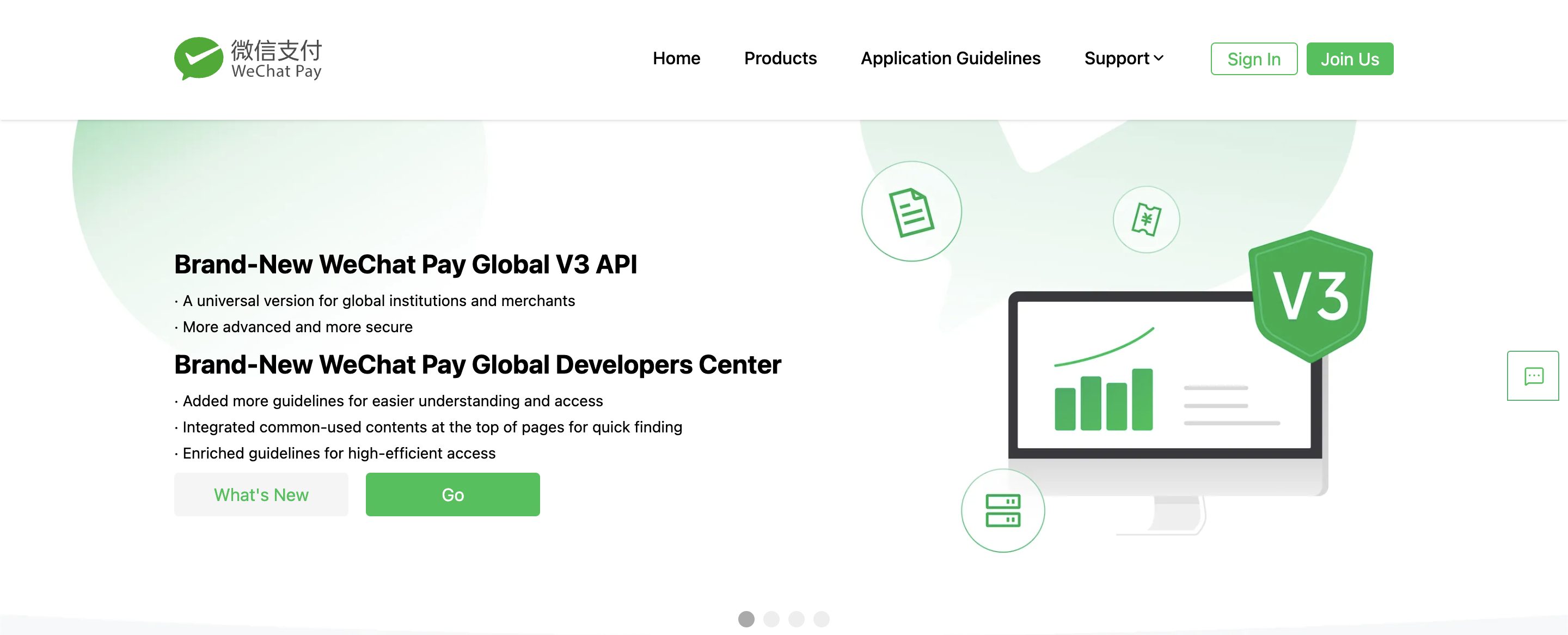Image resolution: width=1568 pixels, height=635 pixels.
Task: Click the green Go button
Action: [452, 494]
